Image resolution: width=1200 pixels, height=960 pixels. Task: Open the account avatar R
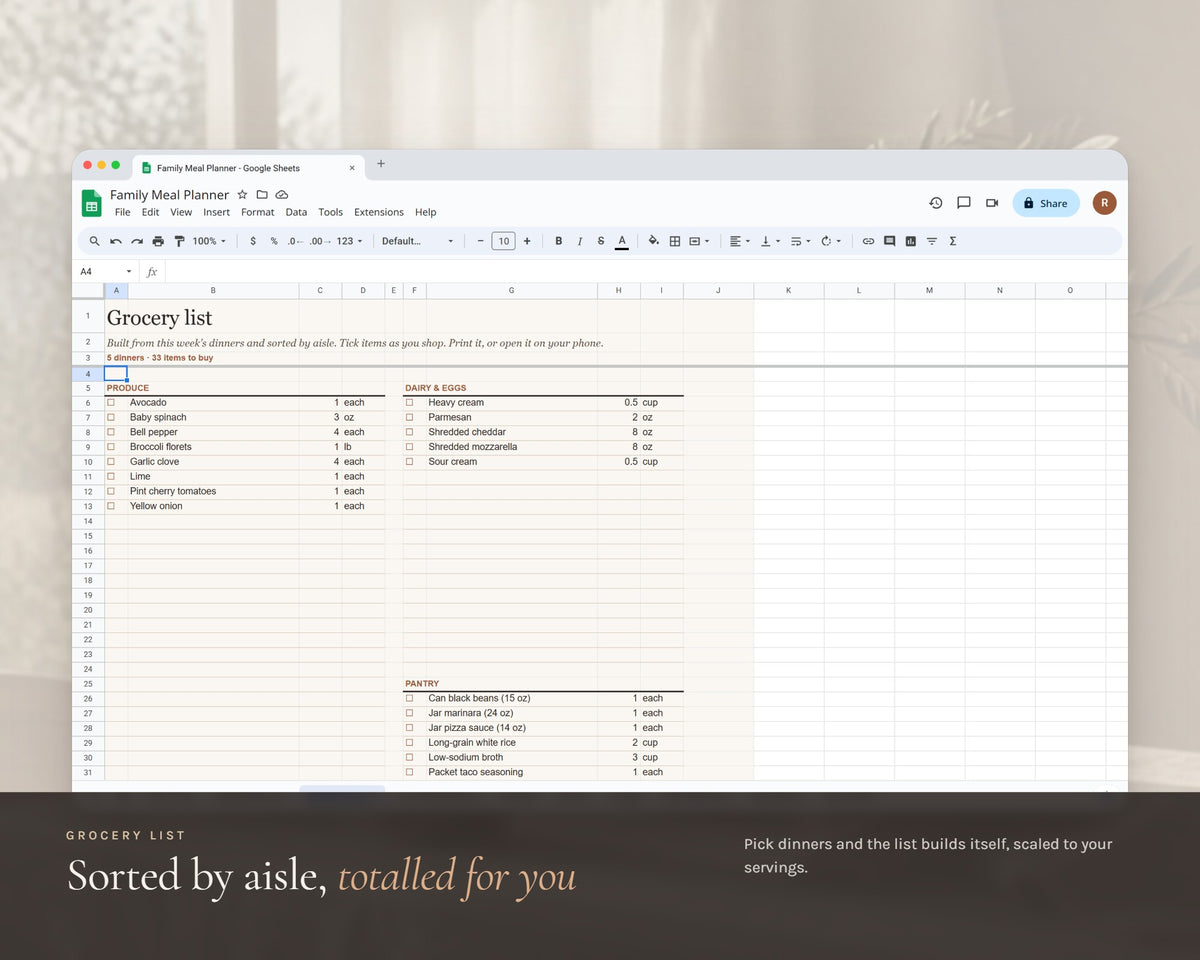tap(1104, 203)
